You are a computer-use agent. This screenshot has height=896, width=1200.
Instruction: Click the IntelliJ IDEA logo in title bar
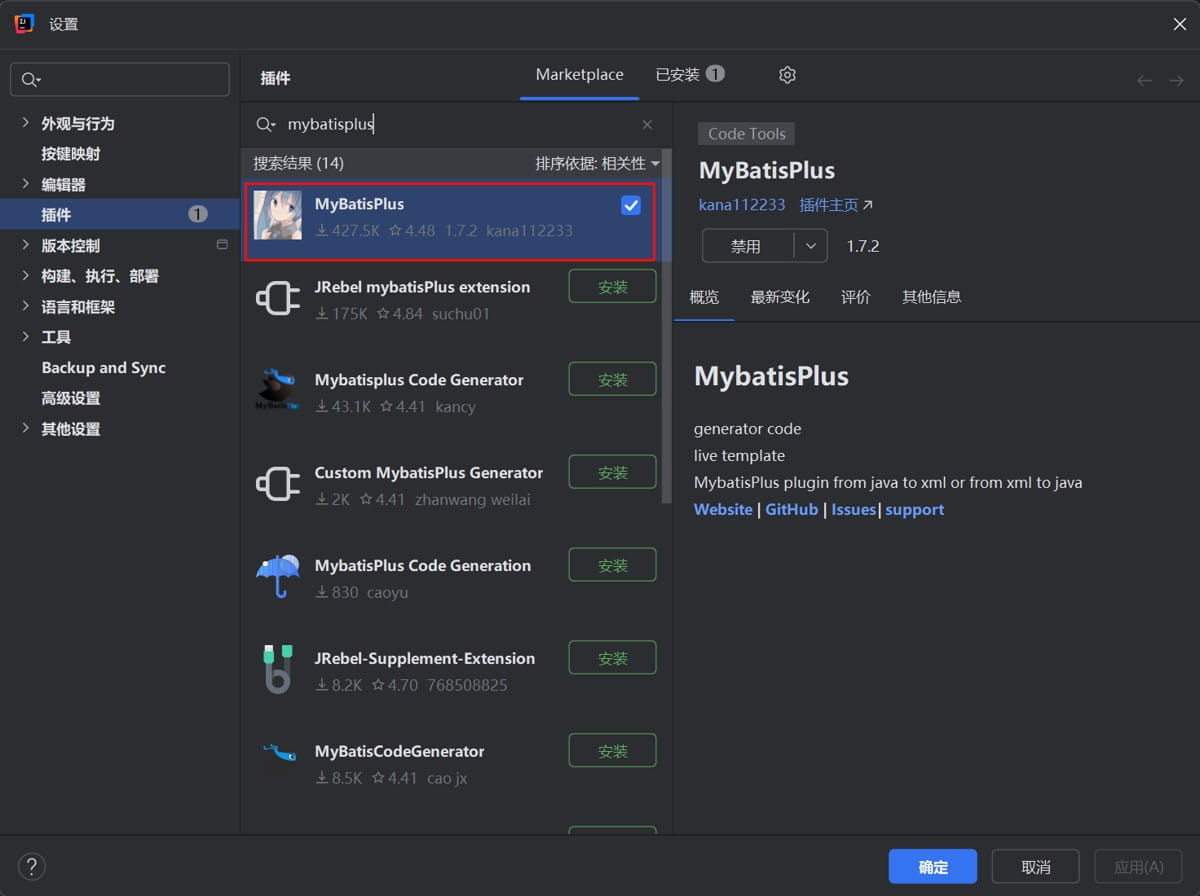coord(24,24)
